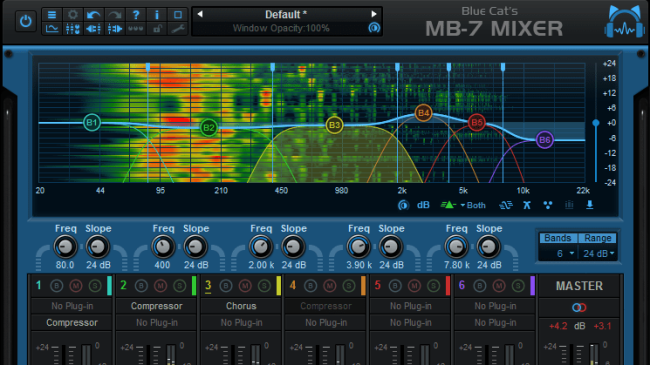Click the contrast circle icon below graph
The image size is (650, 365).
point(403,205)
